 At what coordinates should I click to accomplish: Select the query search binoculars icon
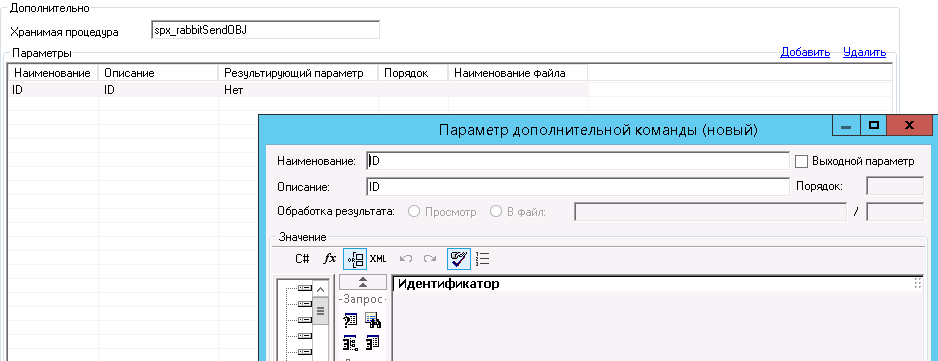(x=373, y=321)
